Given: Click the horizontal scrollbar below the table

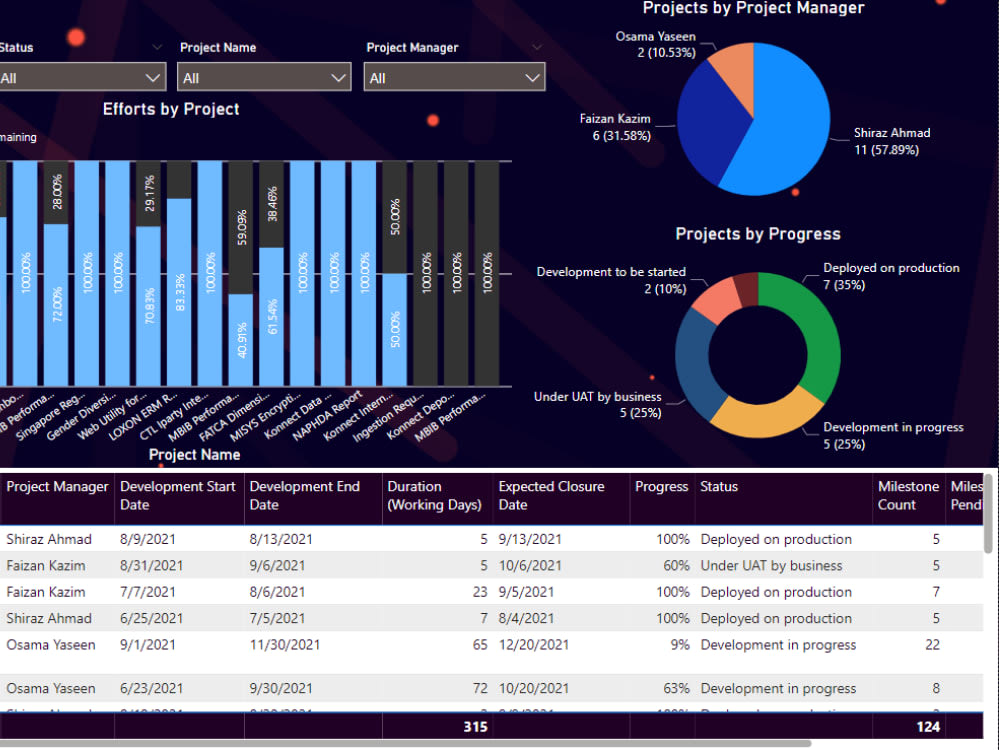Looking at the screenshot, I should click(x=400, y=741).
